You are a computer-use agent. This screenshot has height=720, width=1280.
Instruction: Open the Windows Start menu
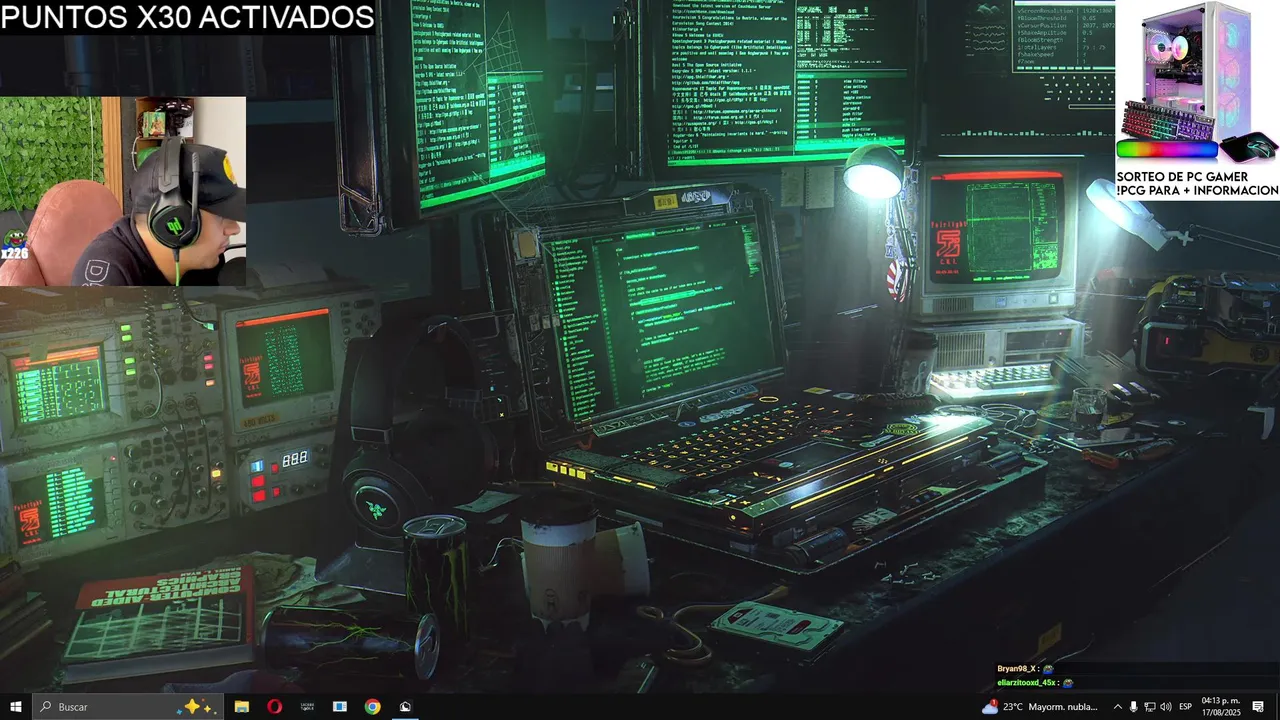(x=15, y=707)
